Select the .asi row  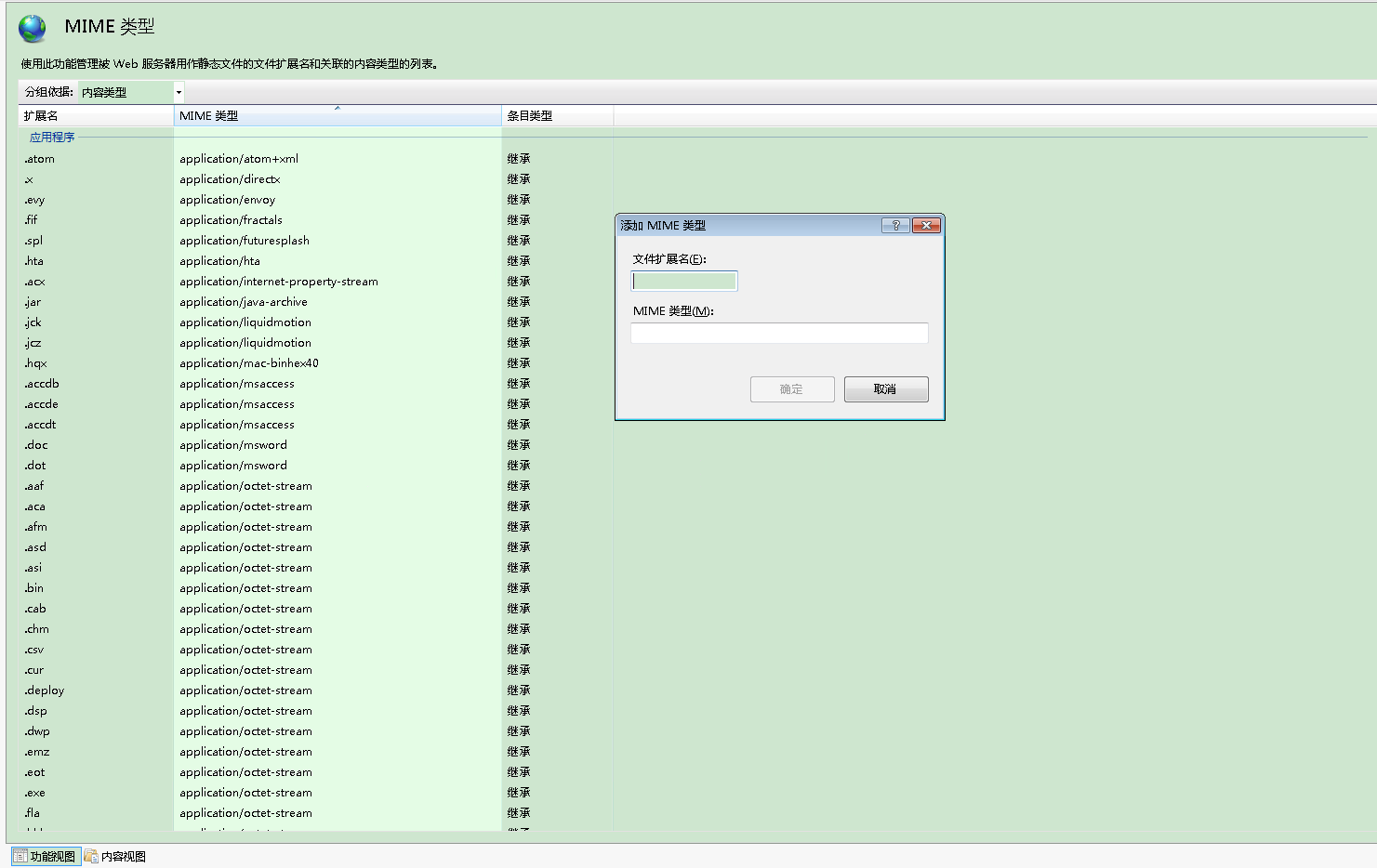coord(316,568)
